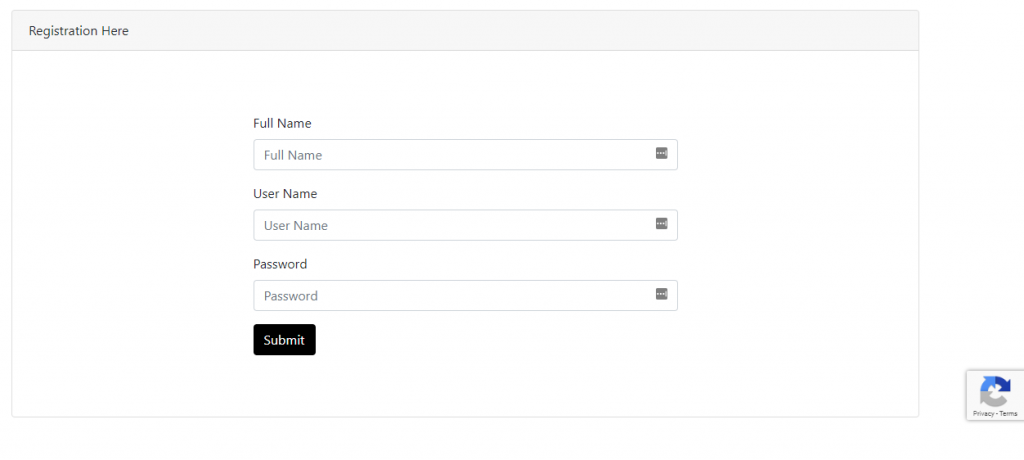Click the reCAPTCHA logo icon
Viewport: 1024px width, 460px height.
click(995, 391)
